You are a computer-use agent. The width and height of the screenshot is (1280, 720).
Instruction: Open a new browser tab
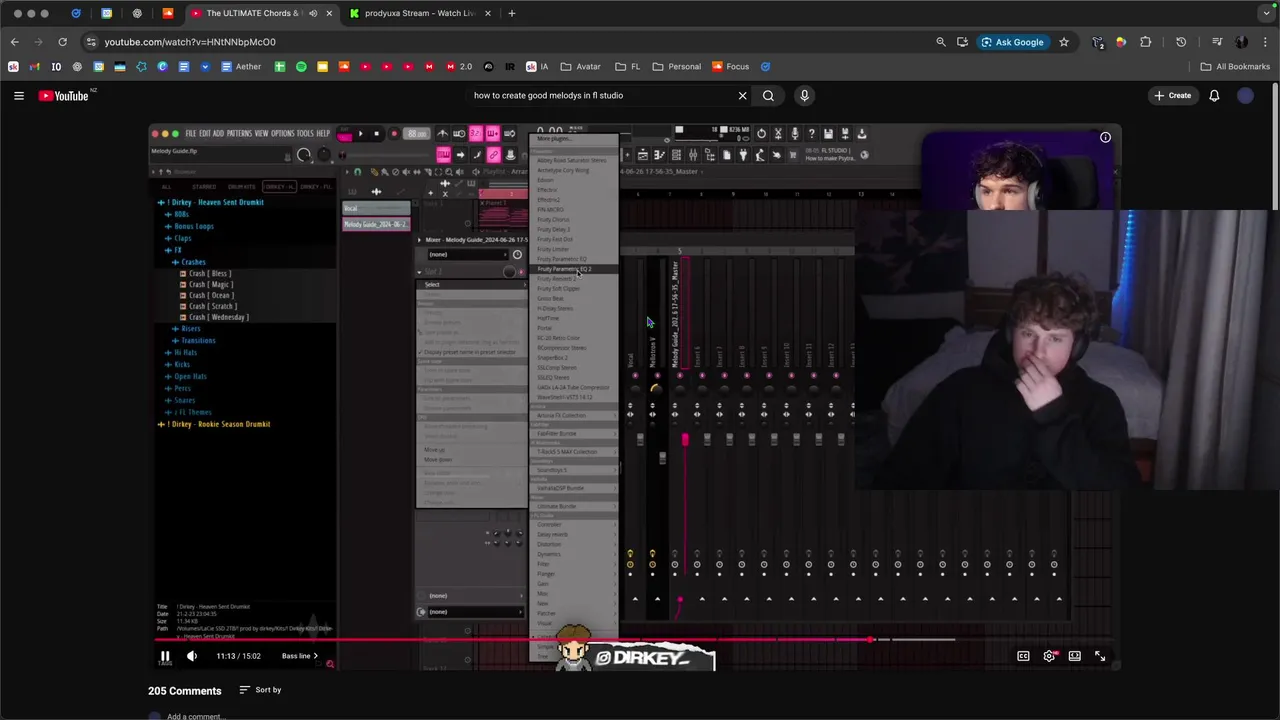point(512,13)
